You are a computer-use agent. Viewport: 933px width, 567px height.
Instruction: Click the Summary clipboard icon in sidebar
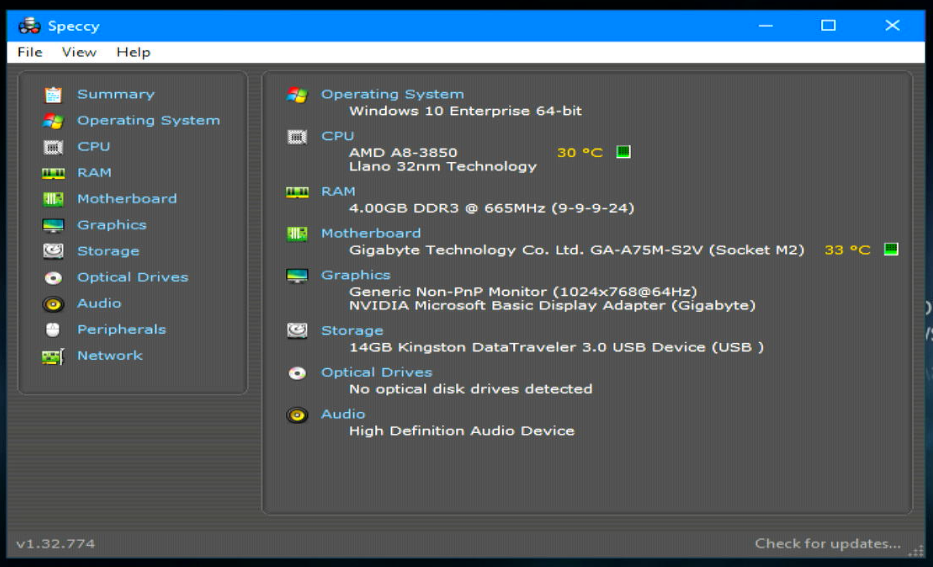(x=53, y=95)
